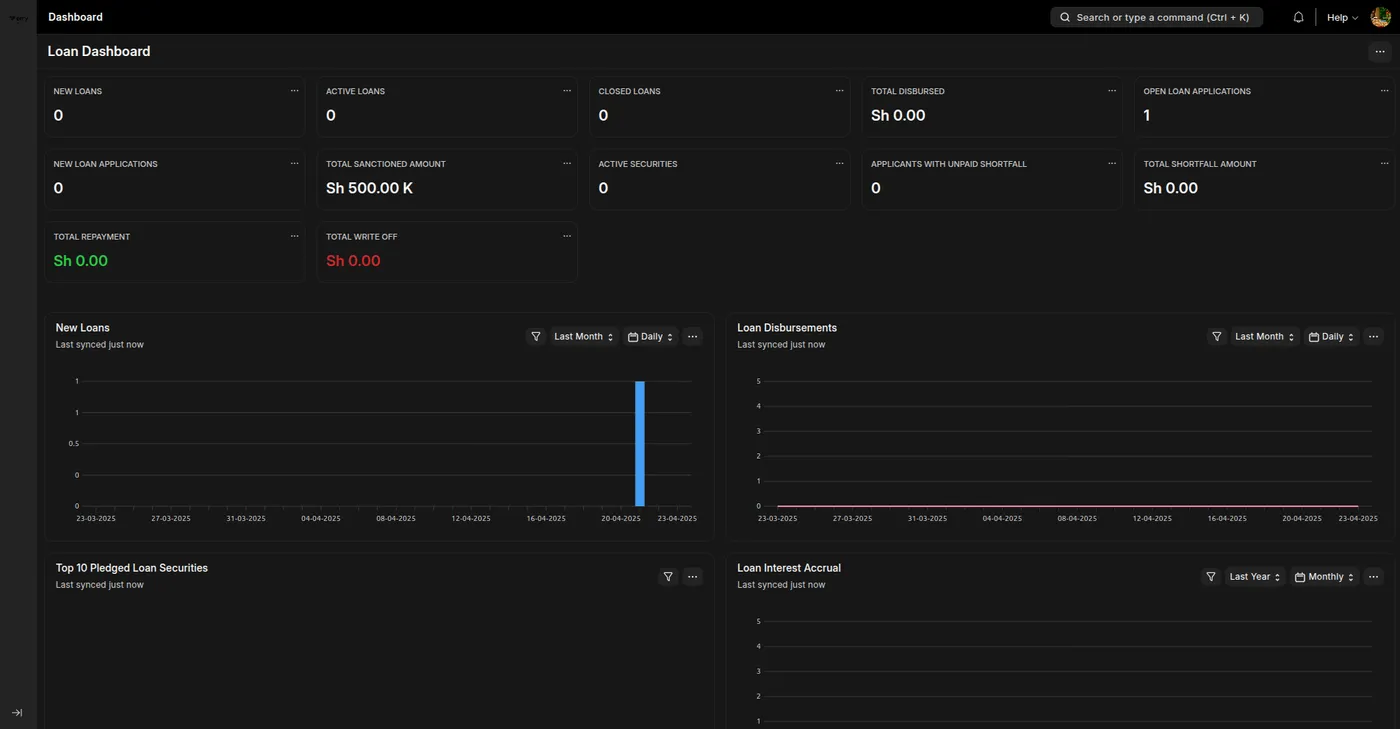
Task: Change Loan Disbursements Daily interval
Action: [x=1332, y=337]
